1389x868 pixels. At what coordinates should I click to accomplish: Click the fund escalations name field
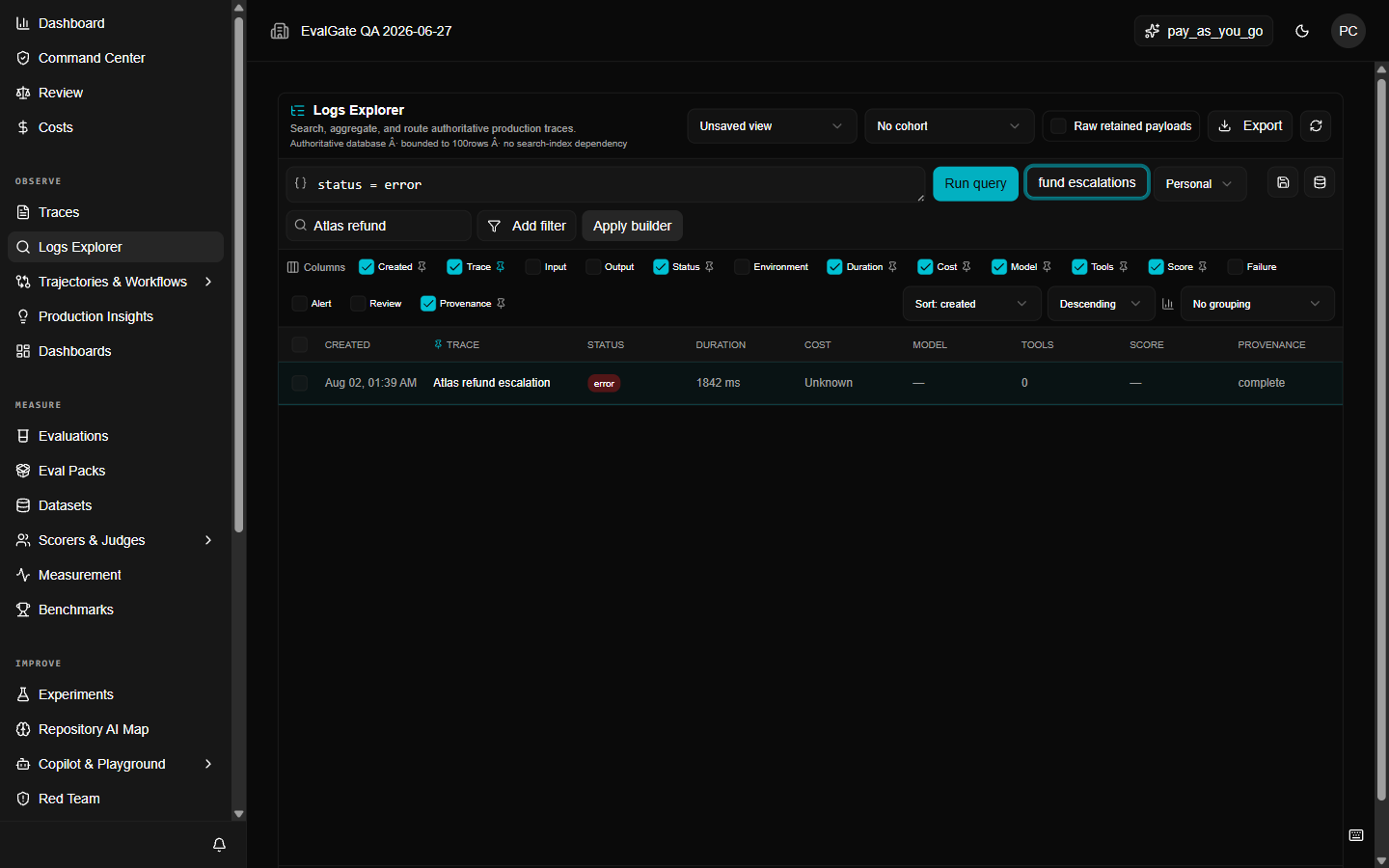click(1087, 182)
